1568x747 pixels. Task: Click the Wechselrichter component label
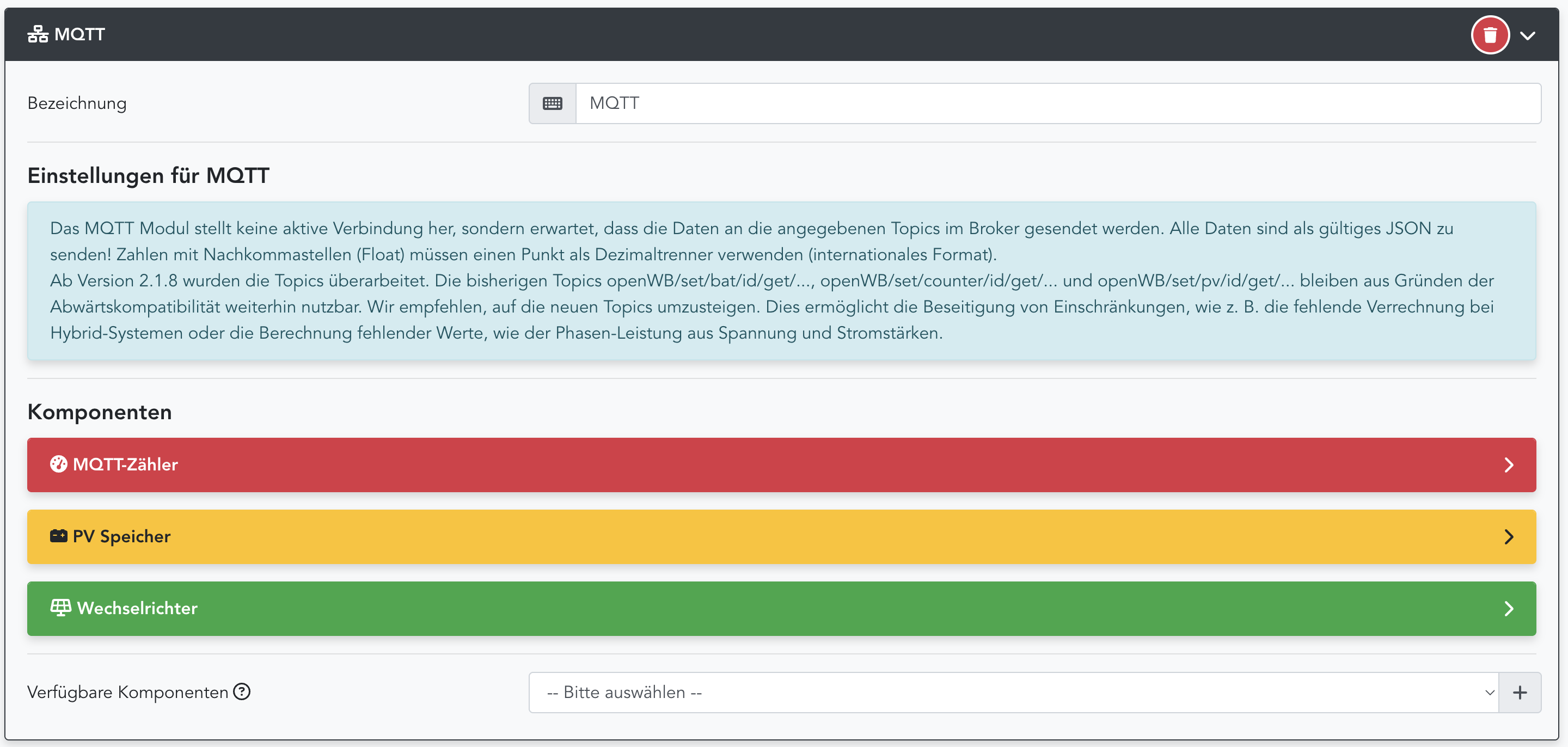coord(138,608)
